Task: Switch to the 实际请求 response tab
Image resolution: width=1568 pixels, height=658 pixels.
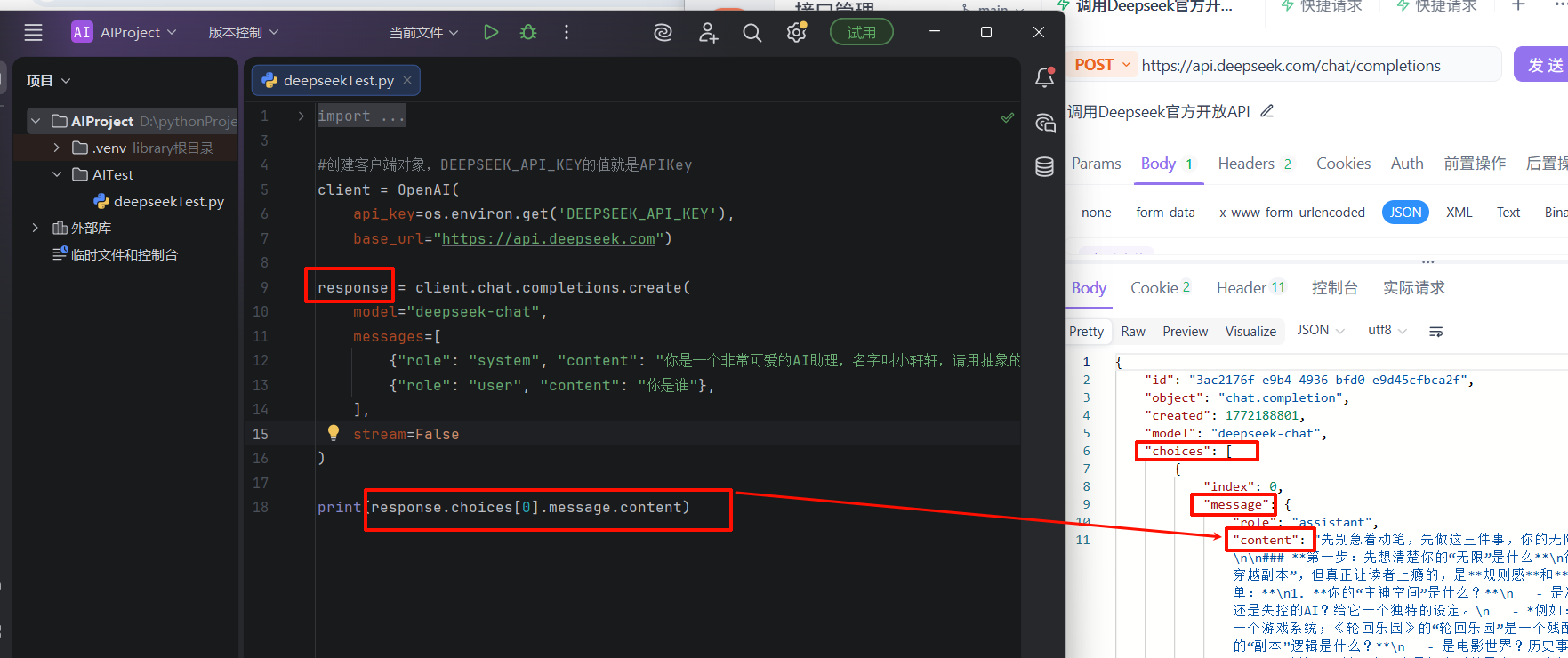Action: (x=1413, y=288)
